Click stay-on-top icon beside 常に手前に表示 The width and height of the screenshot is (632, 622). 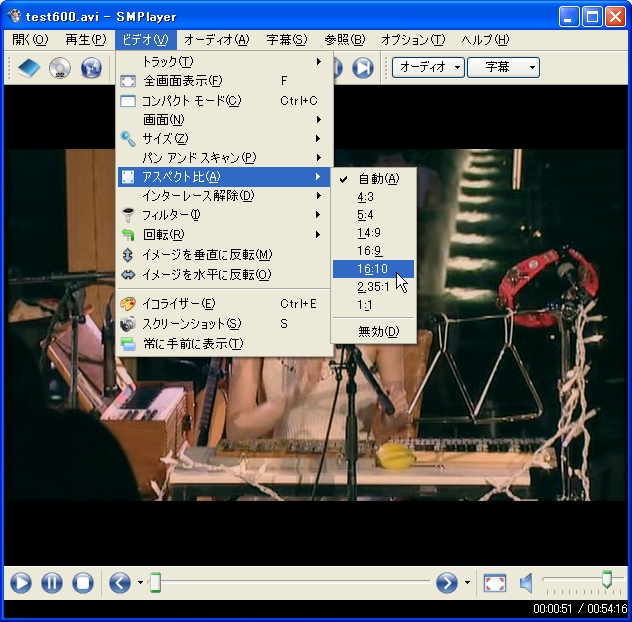pyautogui.click(x=128, y=344)
